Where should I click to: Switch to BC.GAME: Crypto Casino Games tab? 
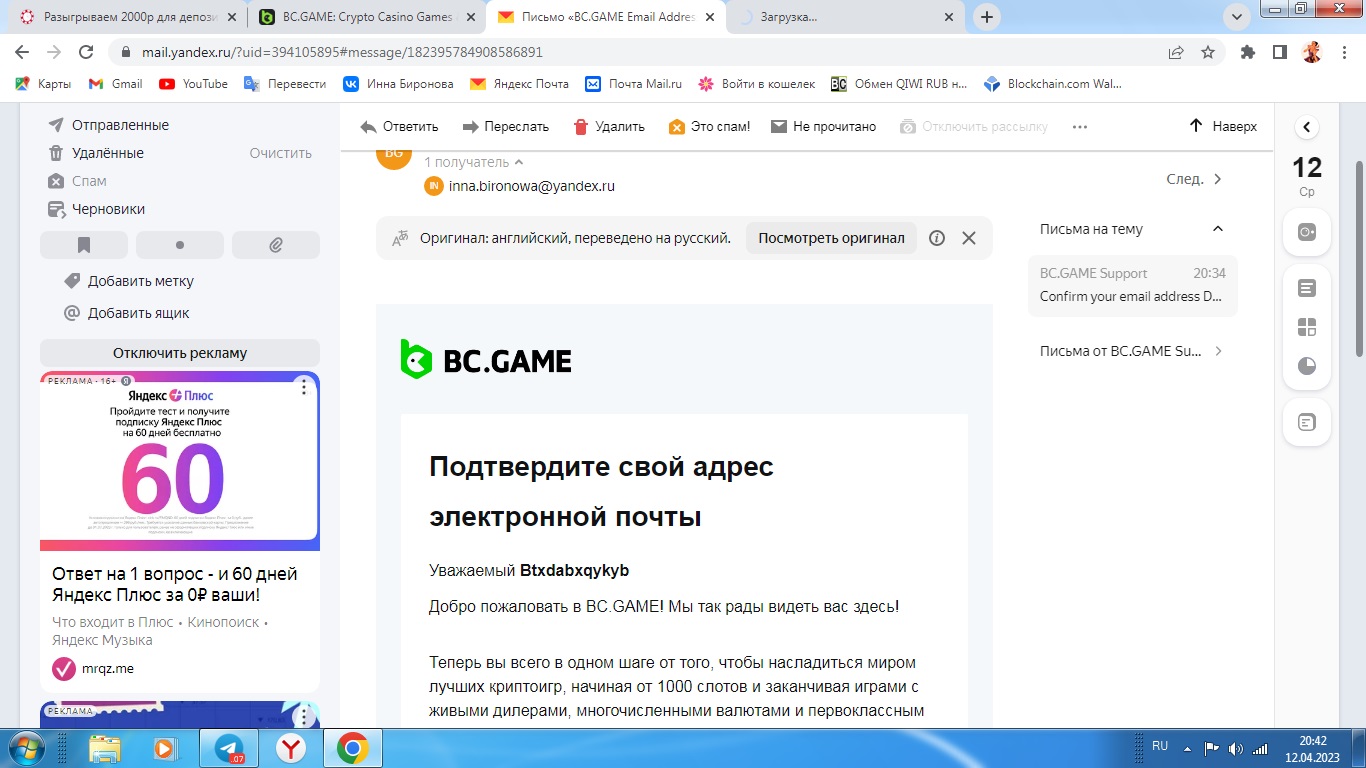(367, 17)
